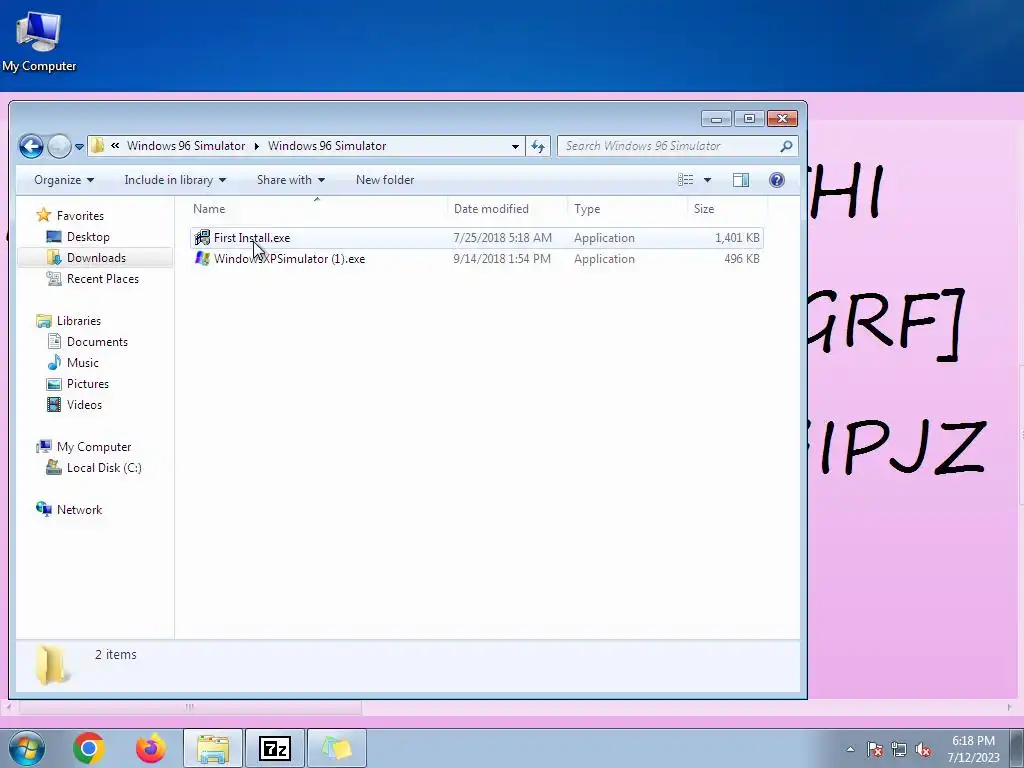Image resolution: width=1024 pixels, height=768 pixels.
Task: Open the Share with menu
Action: [x=291, y=180]
